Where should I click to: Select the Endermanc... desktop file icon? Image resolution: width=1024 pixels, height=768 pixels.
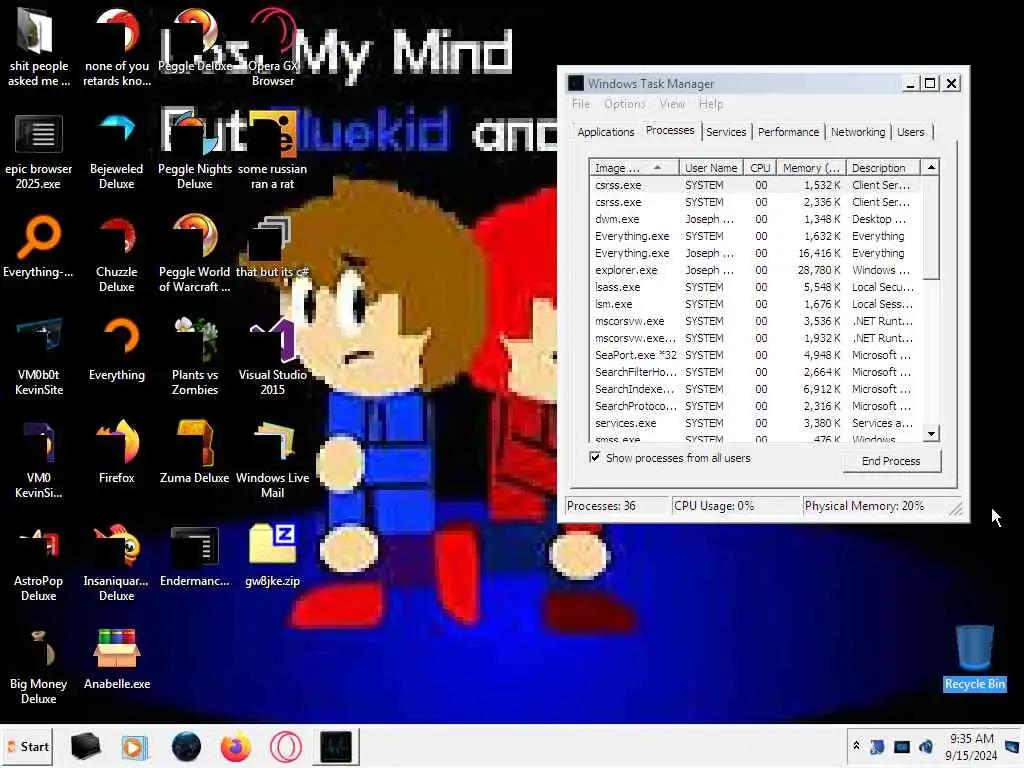195,555
